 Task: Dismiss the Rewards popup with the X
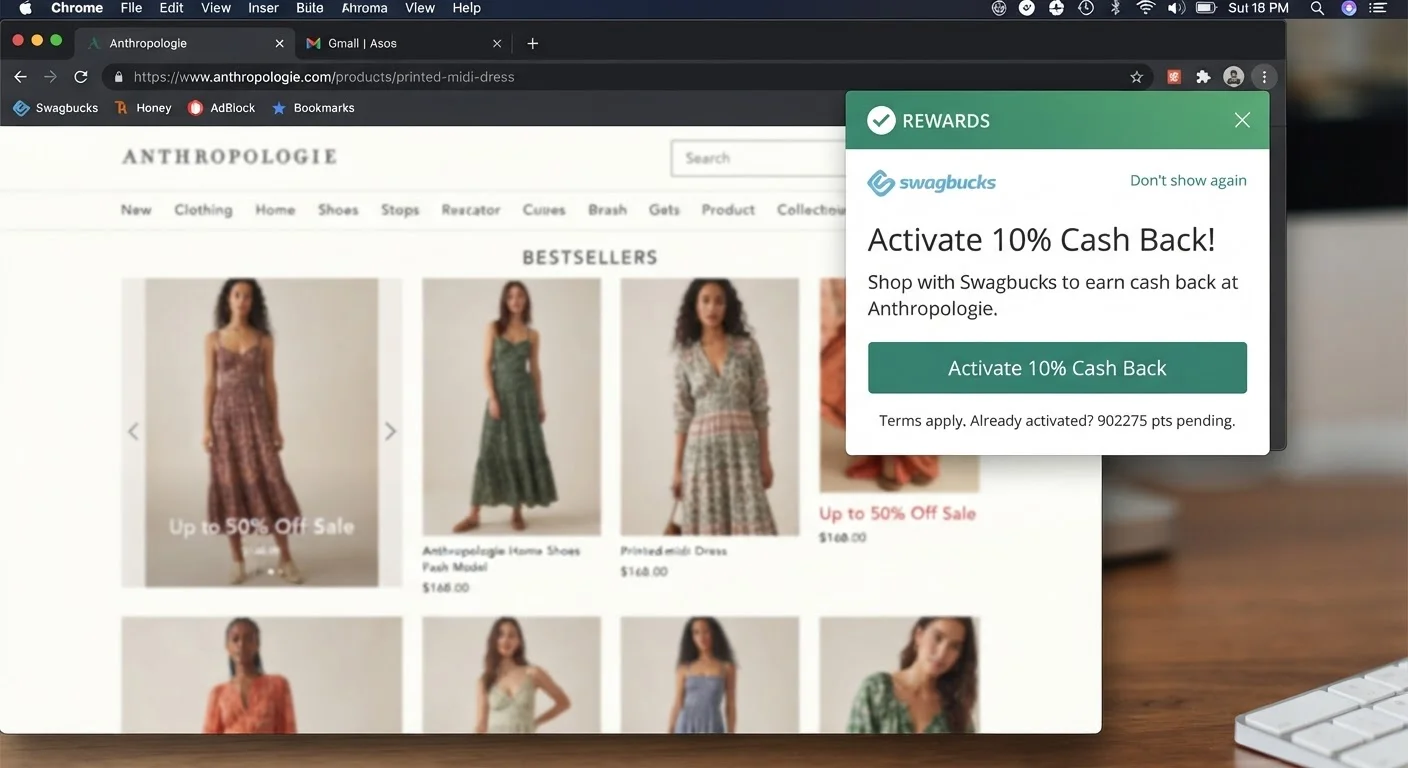pyautogui.click(x=1242, y=120)
